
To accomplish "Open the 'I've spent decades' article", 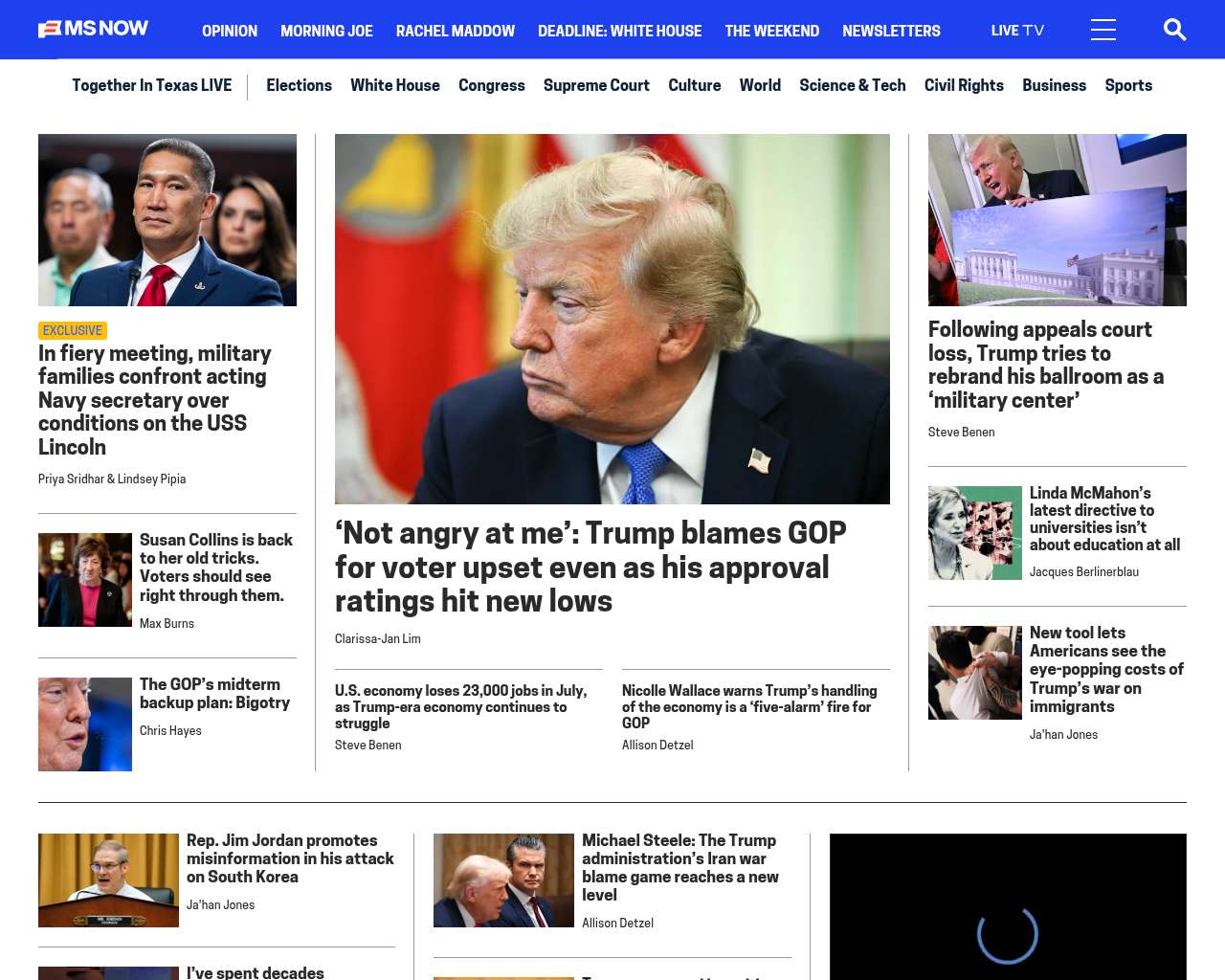I will (x=256, y=972).
